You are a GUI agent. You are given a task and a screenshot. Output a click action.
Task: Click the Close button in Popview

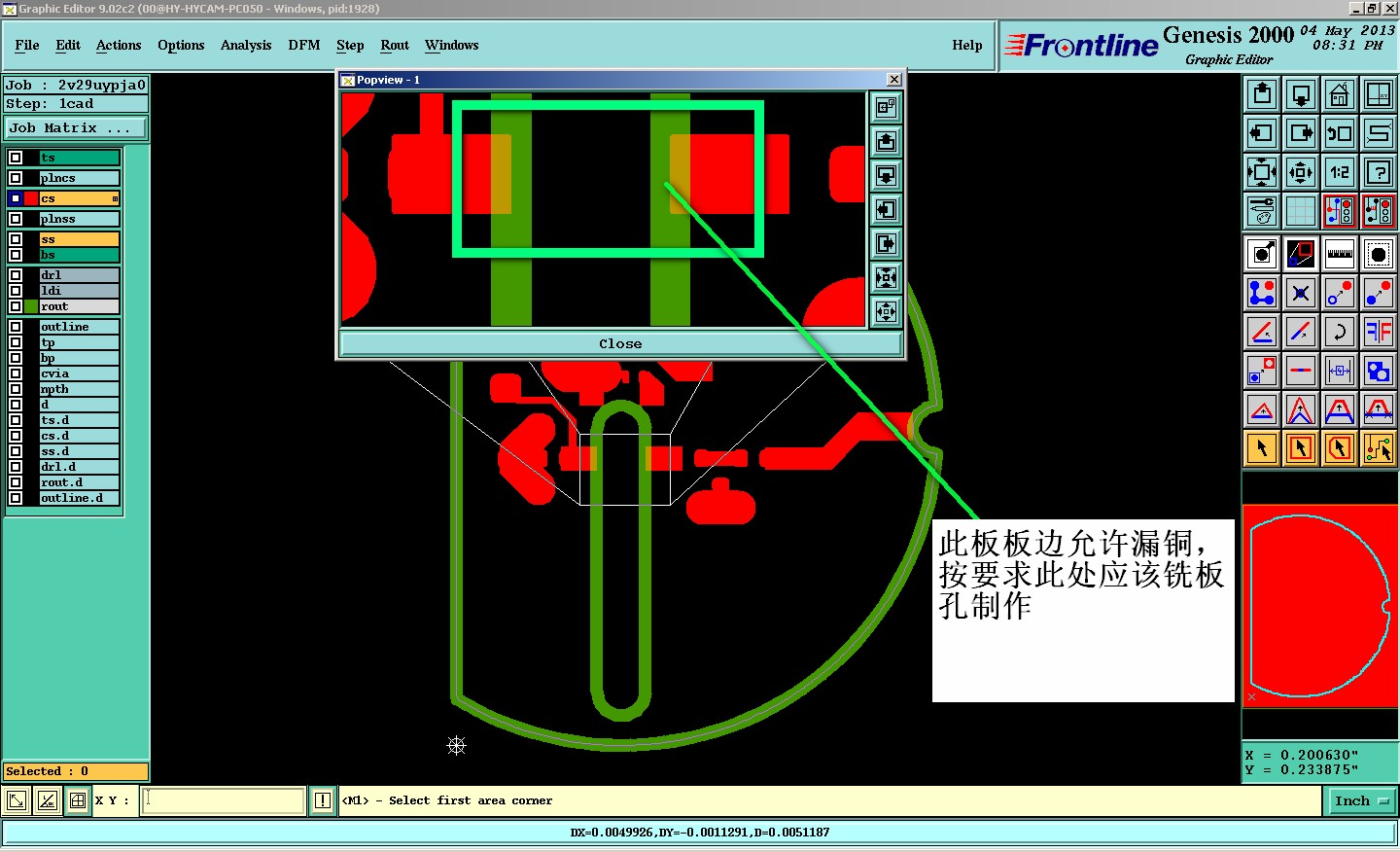pyautogui.click(x=620, y=344)
